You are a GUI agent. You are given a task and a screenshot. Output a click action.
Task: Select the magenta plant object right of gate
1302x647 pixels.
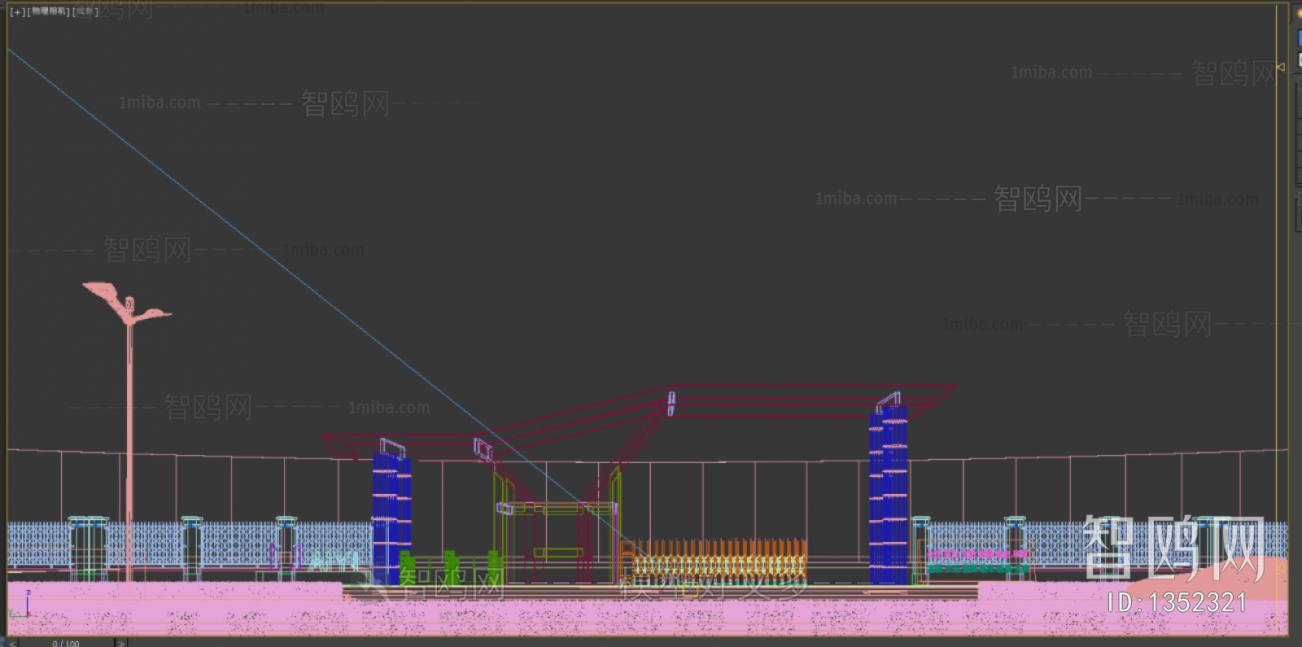(975, 553)
